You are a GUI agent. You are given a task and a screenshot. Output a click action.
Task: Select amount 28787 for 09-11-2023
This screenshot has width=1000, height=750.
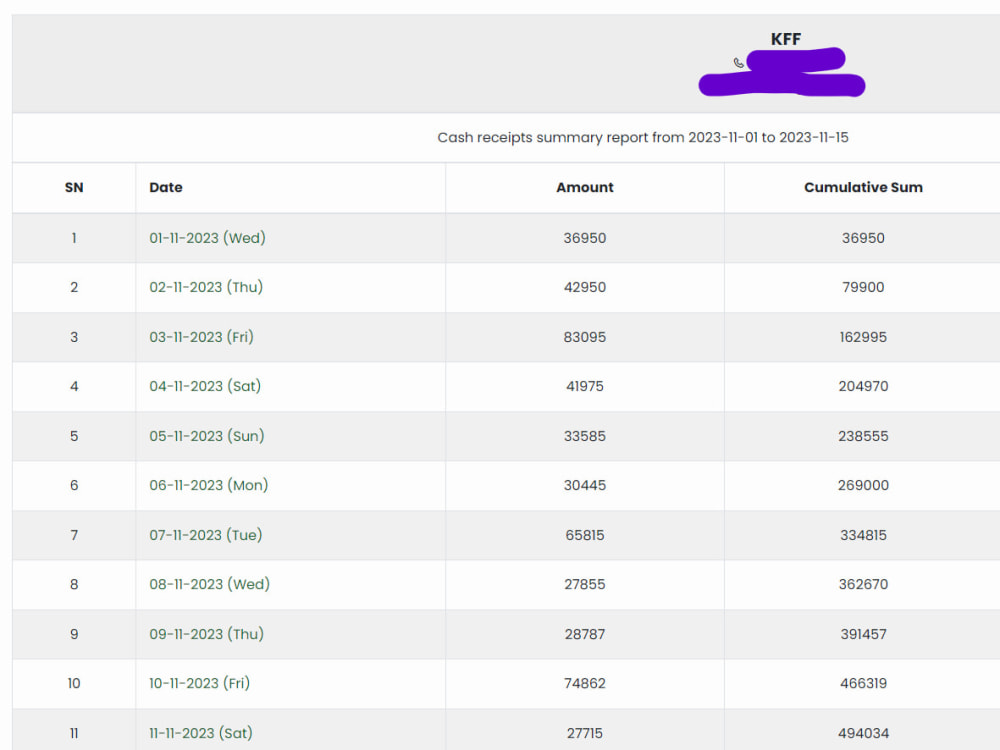pyautogui.click(x=585, y=634)
